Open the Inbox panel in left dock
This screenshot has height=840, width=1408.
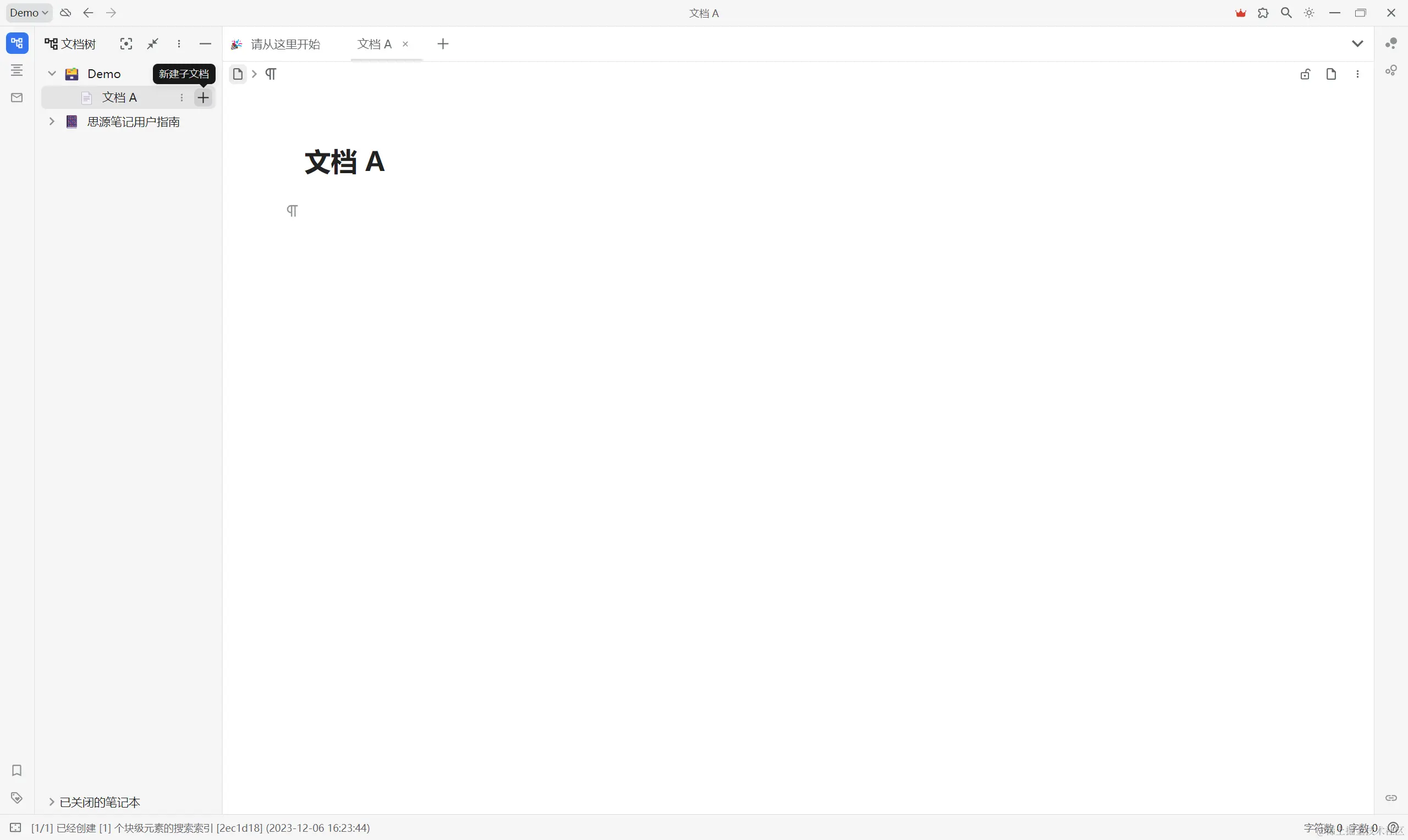click(17, 97)
